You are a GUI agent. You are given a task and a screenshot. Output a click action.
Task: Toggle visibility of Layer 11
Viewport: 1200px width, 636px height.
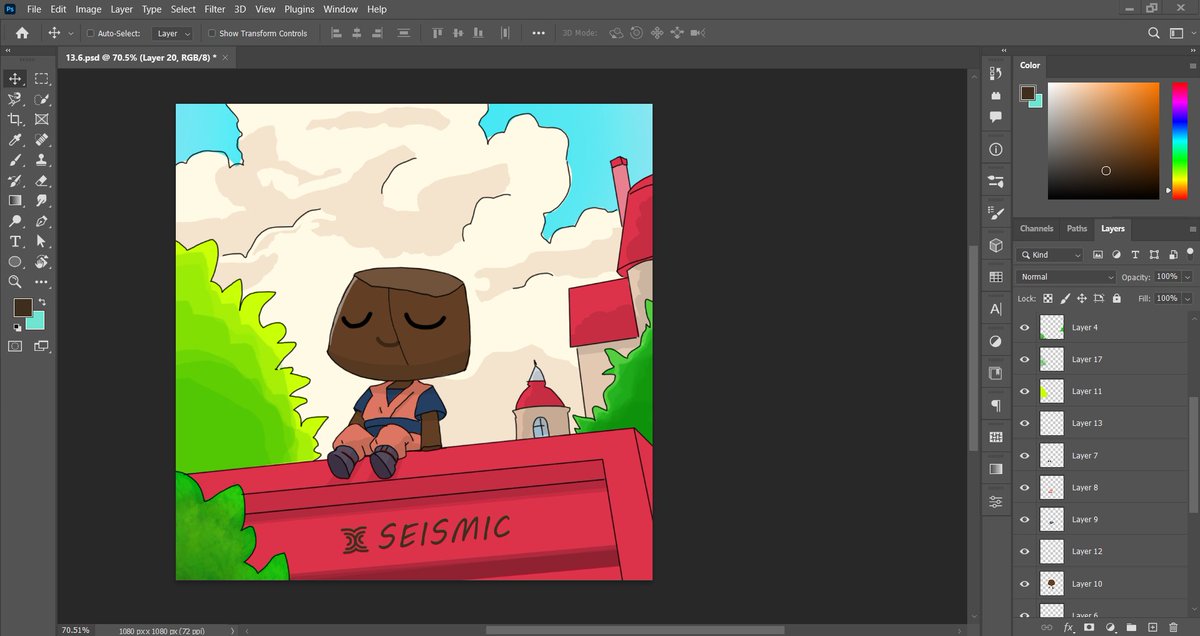(x=1024, y=391)
